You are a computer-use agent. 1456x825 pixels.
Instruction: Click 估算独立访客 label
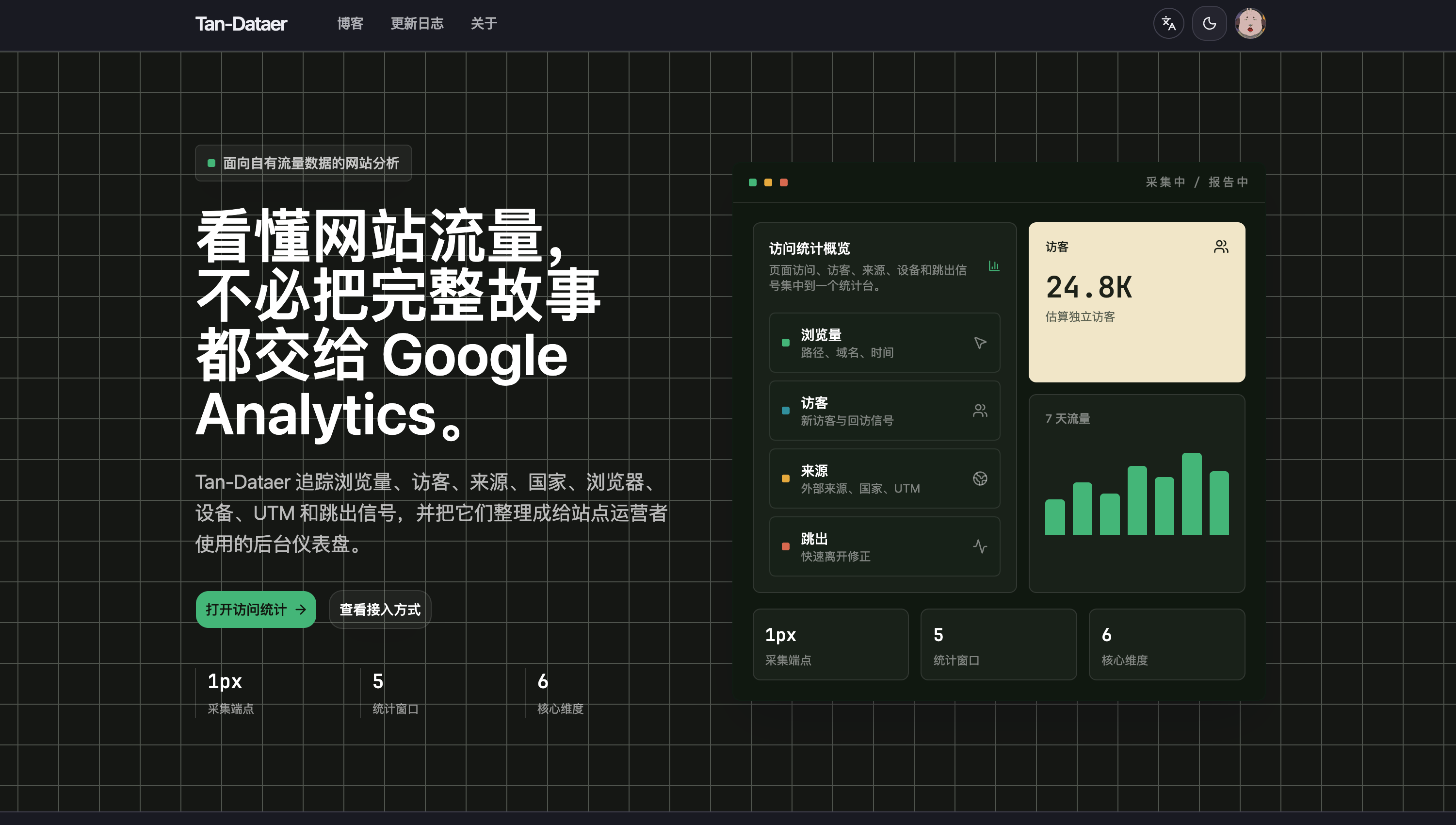coord(1080,317)
